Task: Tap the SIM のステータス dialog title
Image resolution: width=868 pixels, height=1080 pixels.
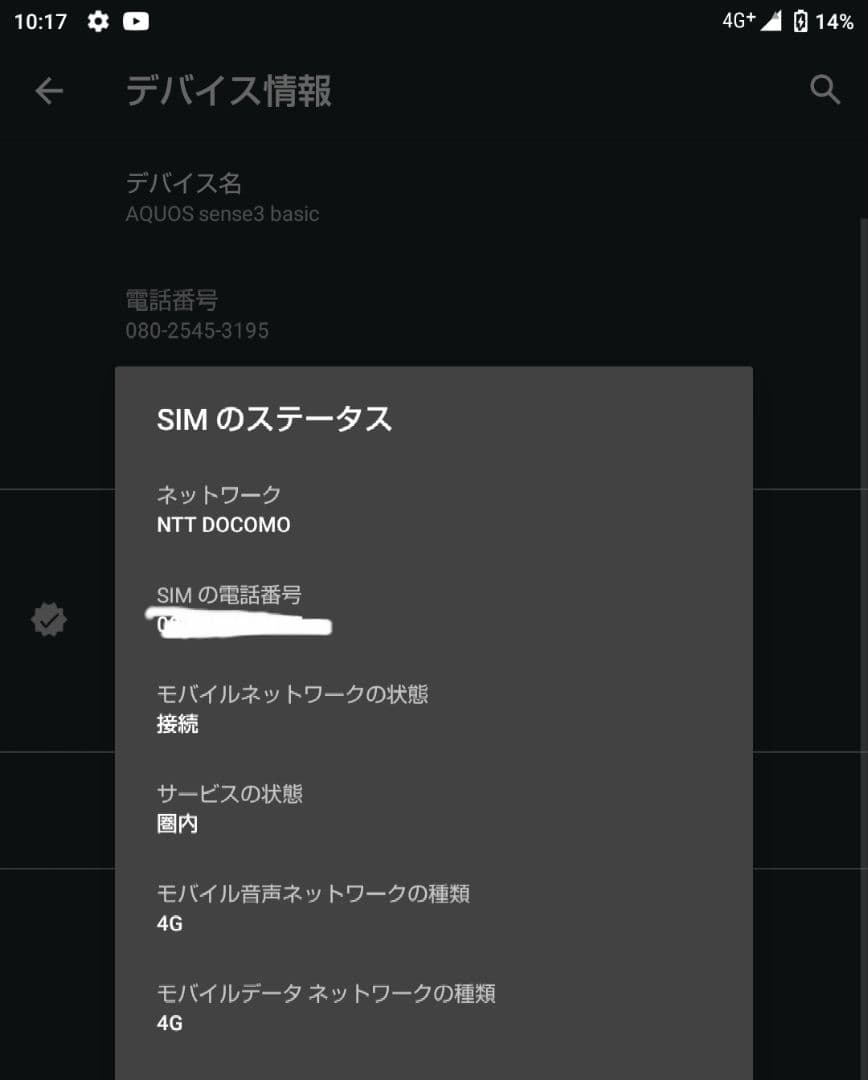Action: click(274, 419)
